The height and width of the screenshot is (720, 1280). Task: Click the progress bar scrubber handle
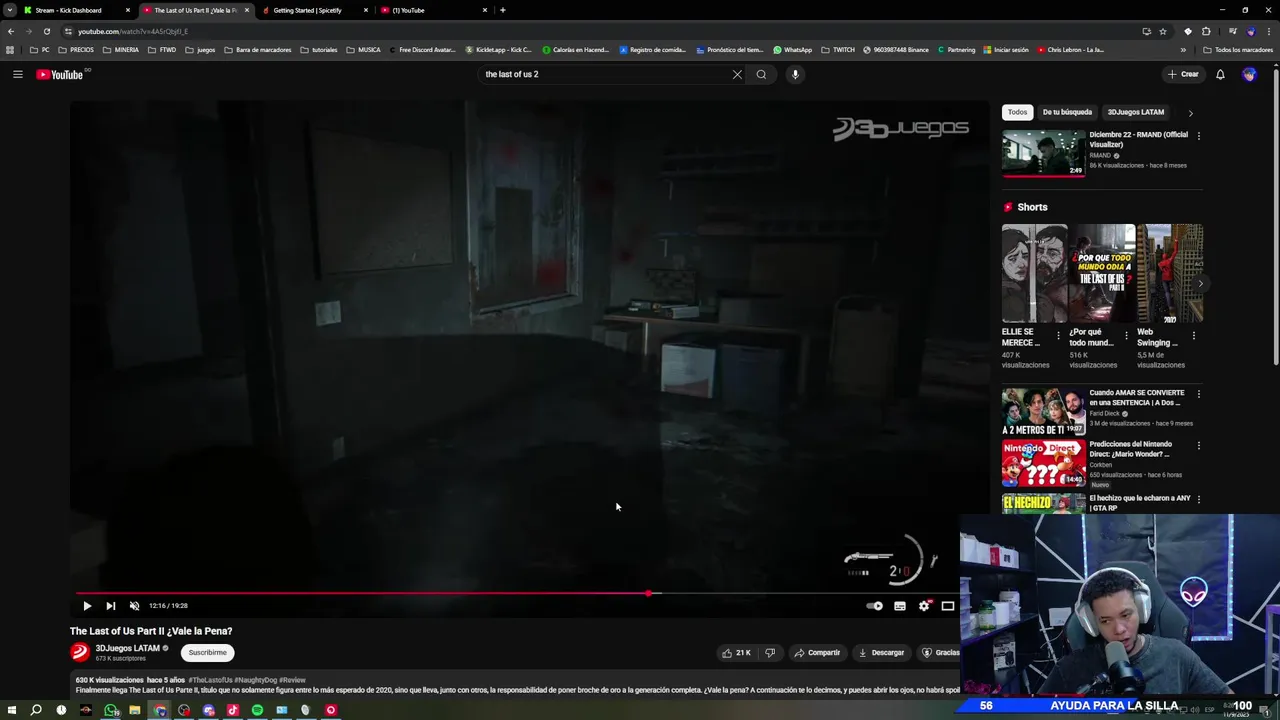649,594
